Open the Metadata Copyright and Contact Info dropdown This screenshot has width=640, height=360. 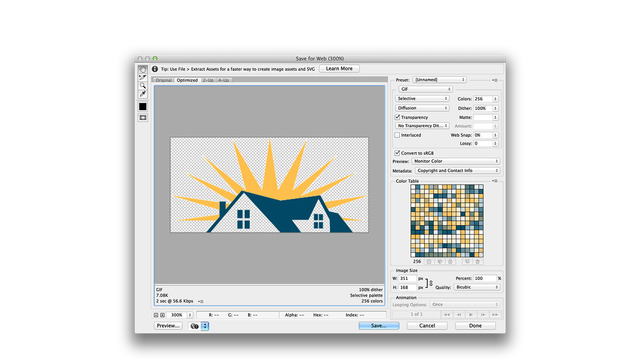click(457, 170)
